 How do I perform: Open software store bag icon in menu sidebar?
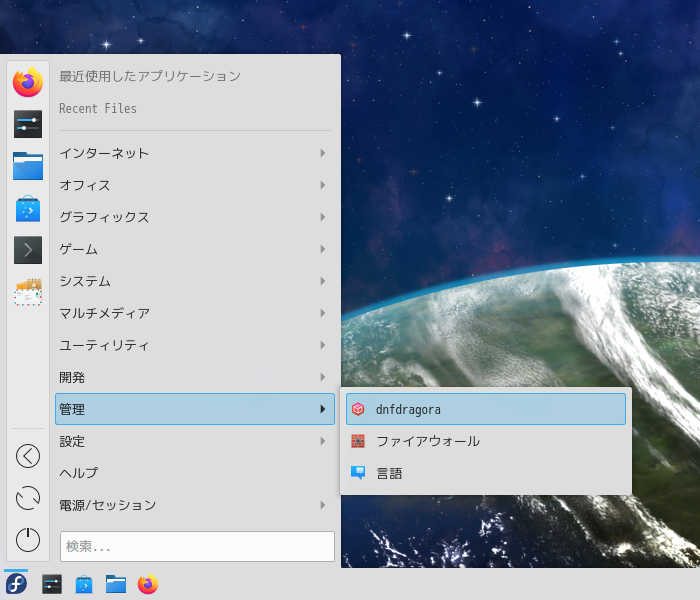click(x=28, y=208)
